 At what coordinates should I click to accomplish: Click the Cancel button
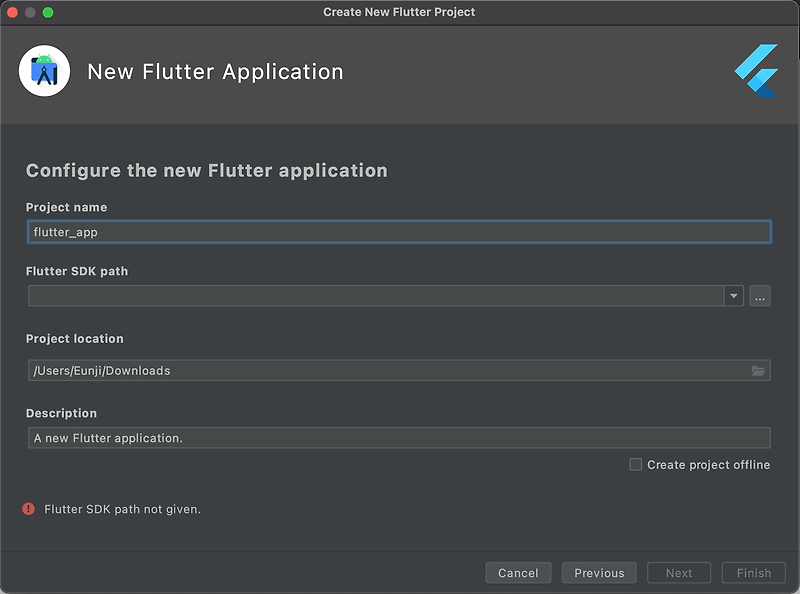click(518, 573)
